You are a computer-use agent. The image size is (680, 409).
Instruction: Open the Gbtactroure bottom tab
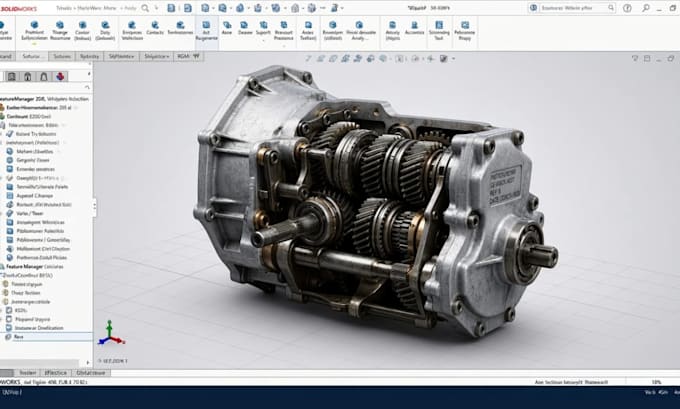pos(91,373)
